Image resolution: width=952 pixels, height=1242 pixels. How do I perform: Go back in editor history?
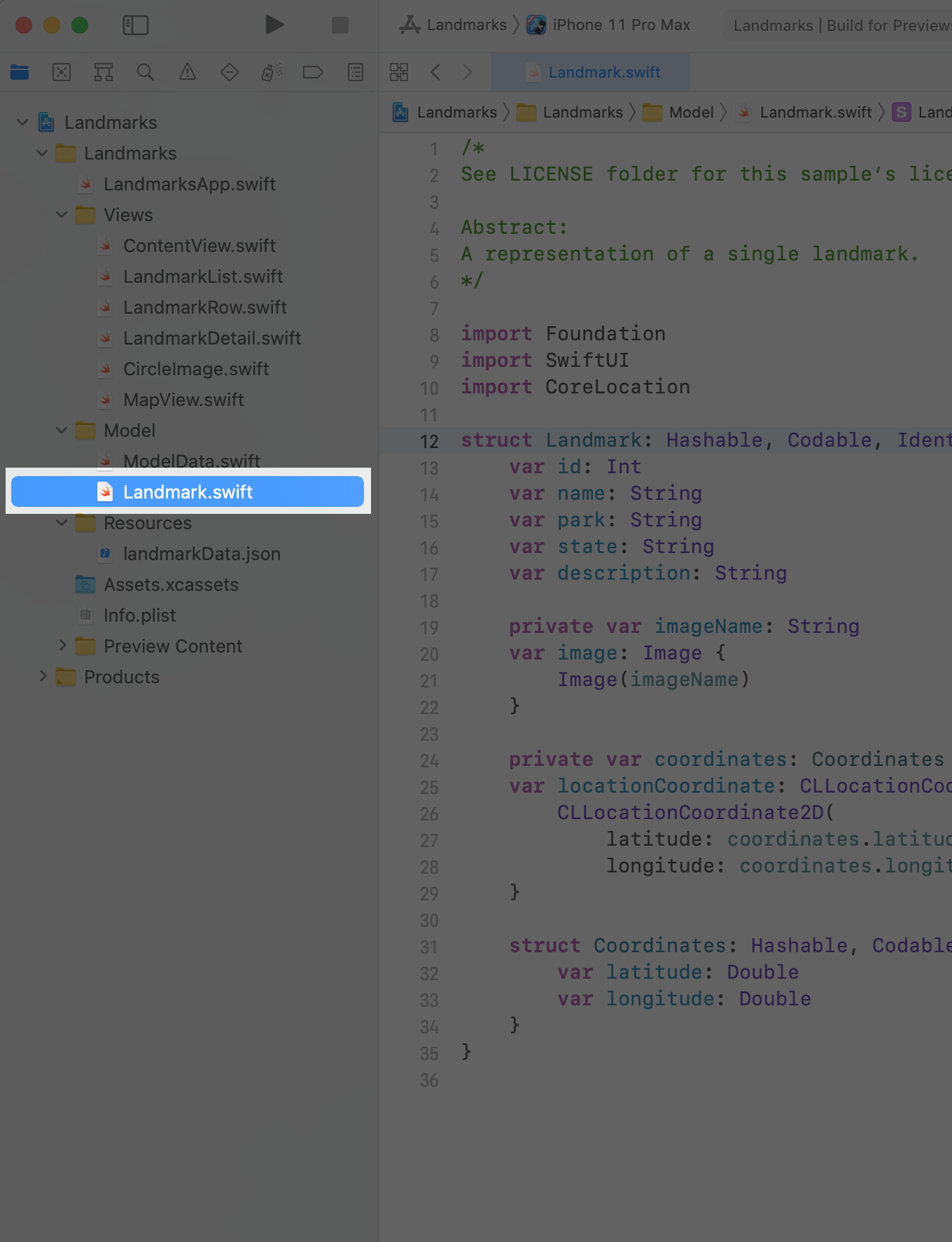click(435, 72)
